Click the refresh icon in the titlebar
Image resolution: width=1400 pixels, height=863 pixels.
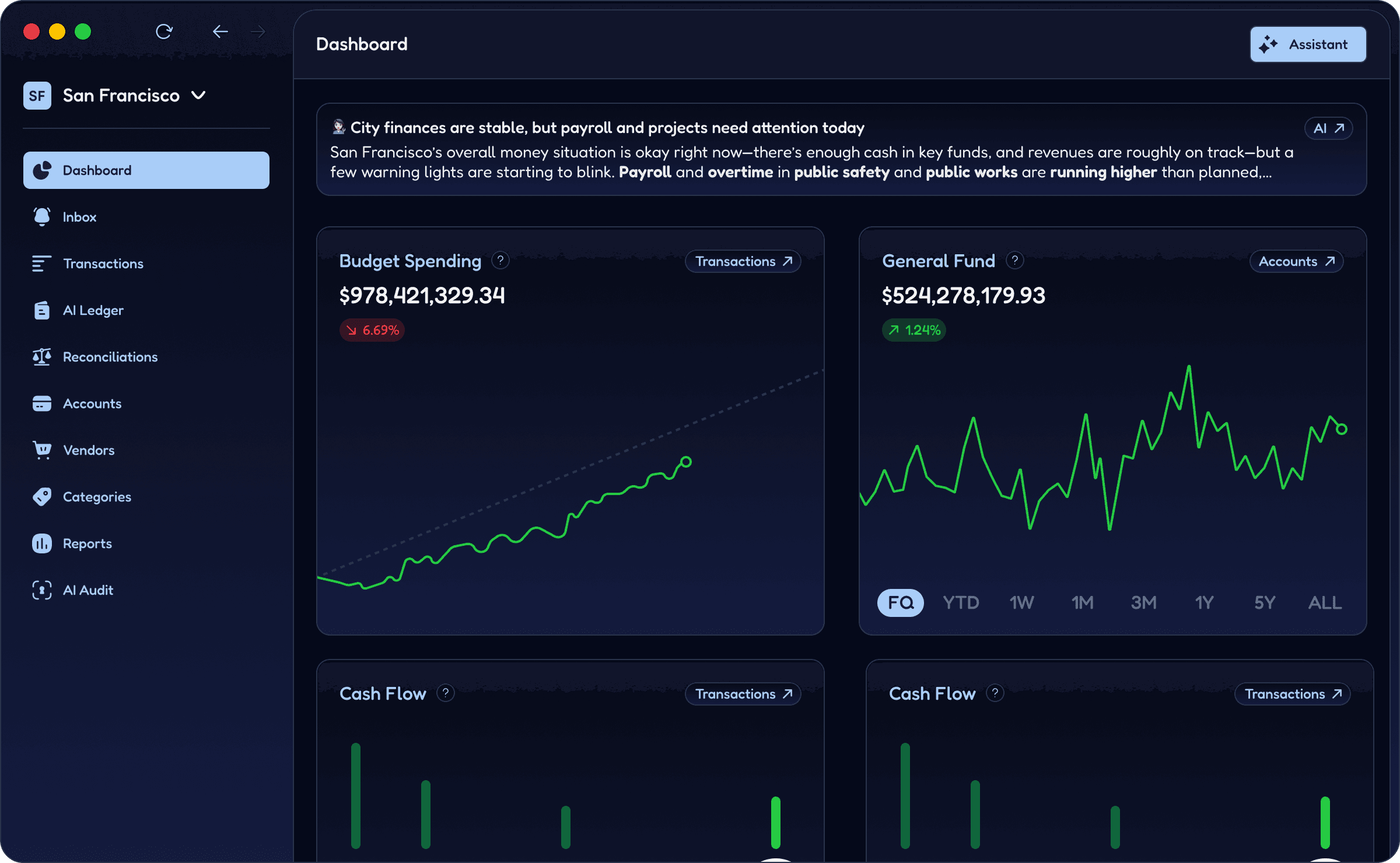tap(164, 31)
